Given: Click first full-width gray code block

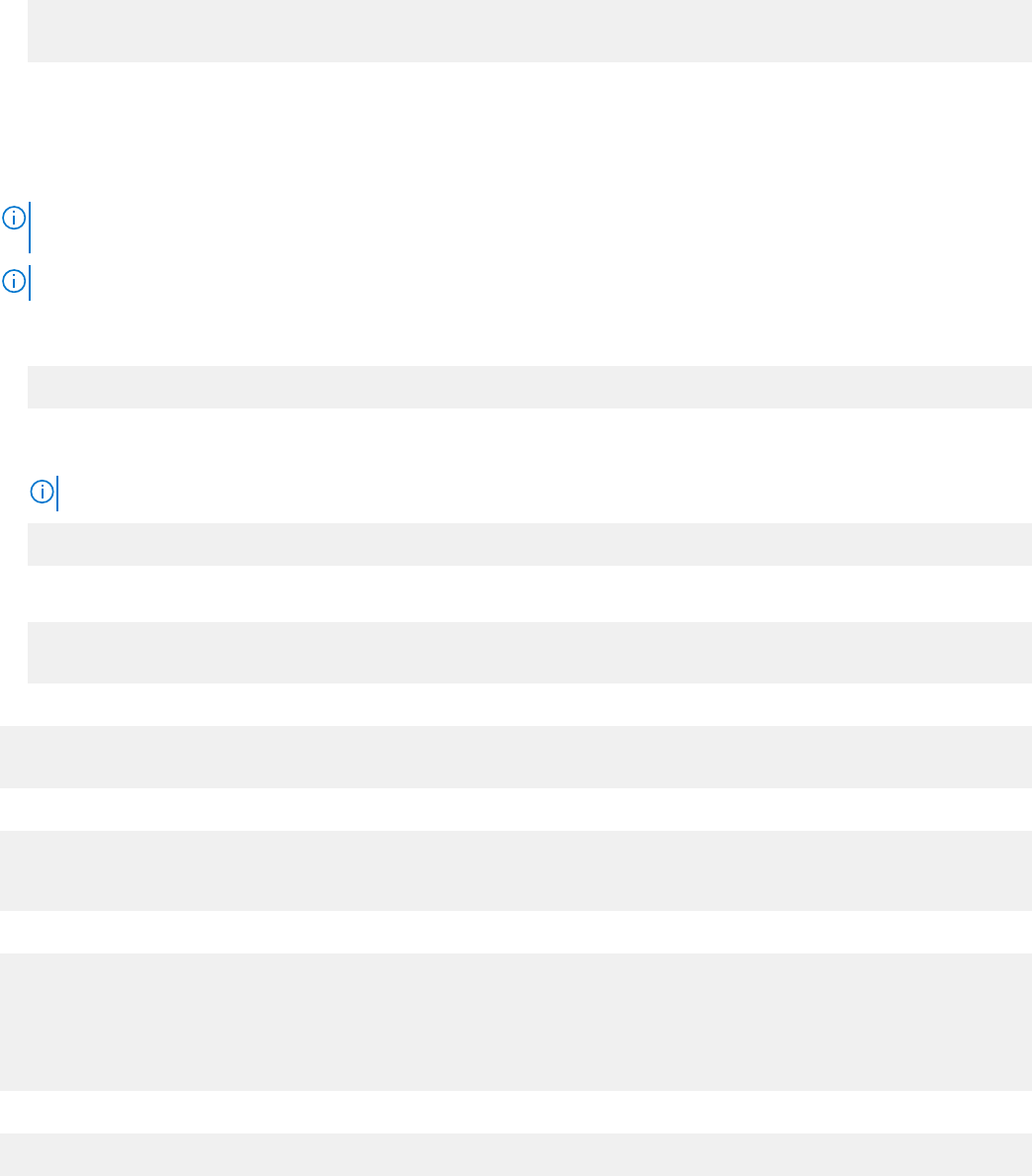Looking at the screenshot, I should [516, 757].
